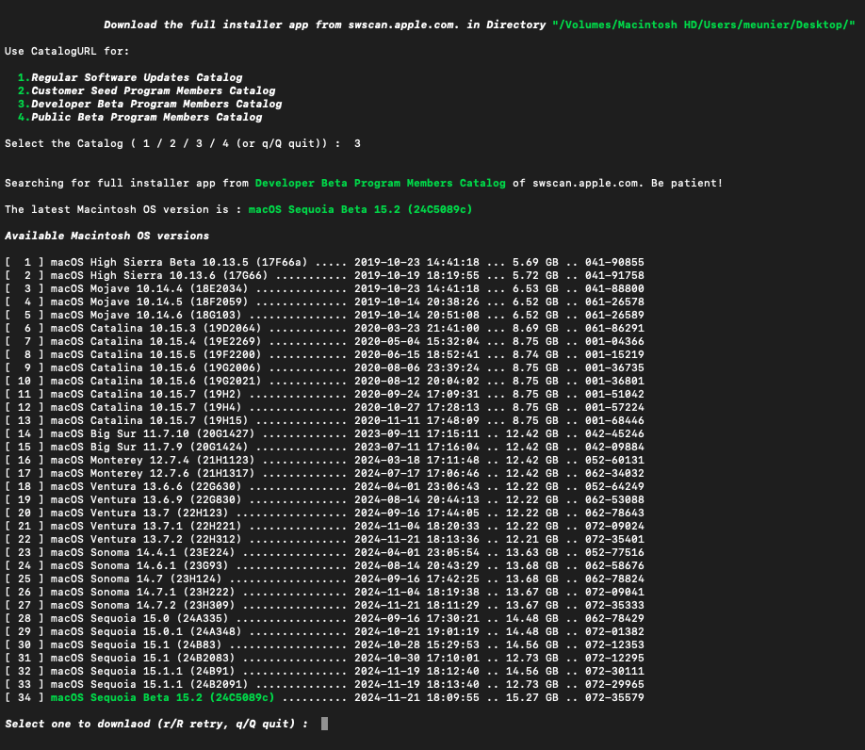
Task: Click the green macOS Sequoia Beta 15.2 entry in row 34
Action: pyautogui.click(x=162, y=698)
